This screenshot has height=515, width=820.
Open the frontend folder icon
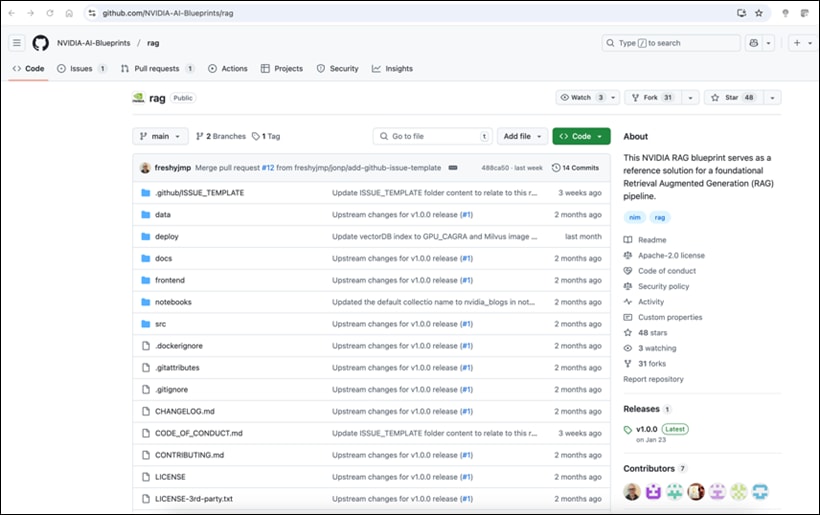coord(146,280)
